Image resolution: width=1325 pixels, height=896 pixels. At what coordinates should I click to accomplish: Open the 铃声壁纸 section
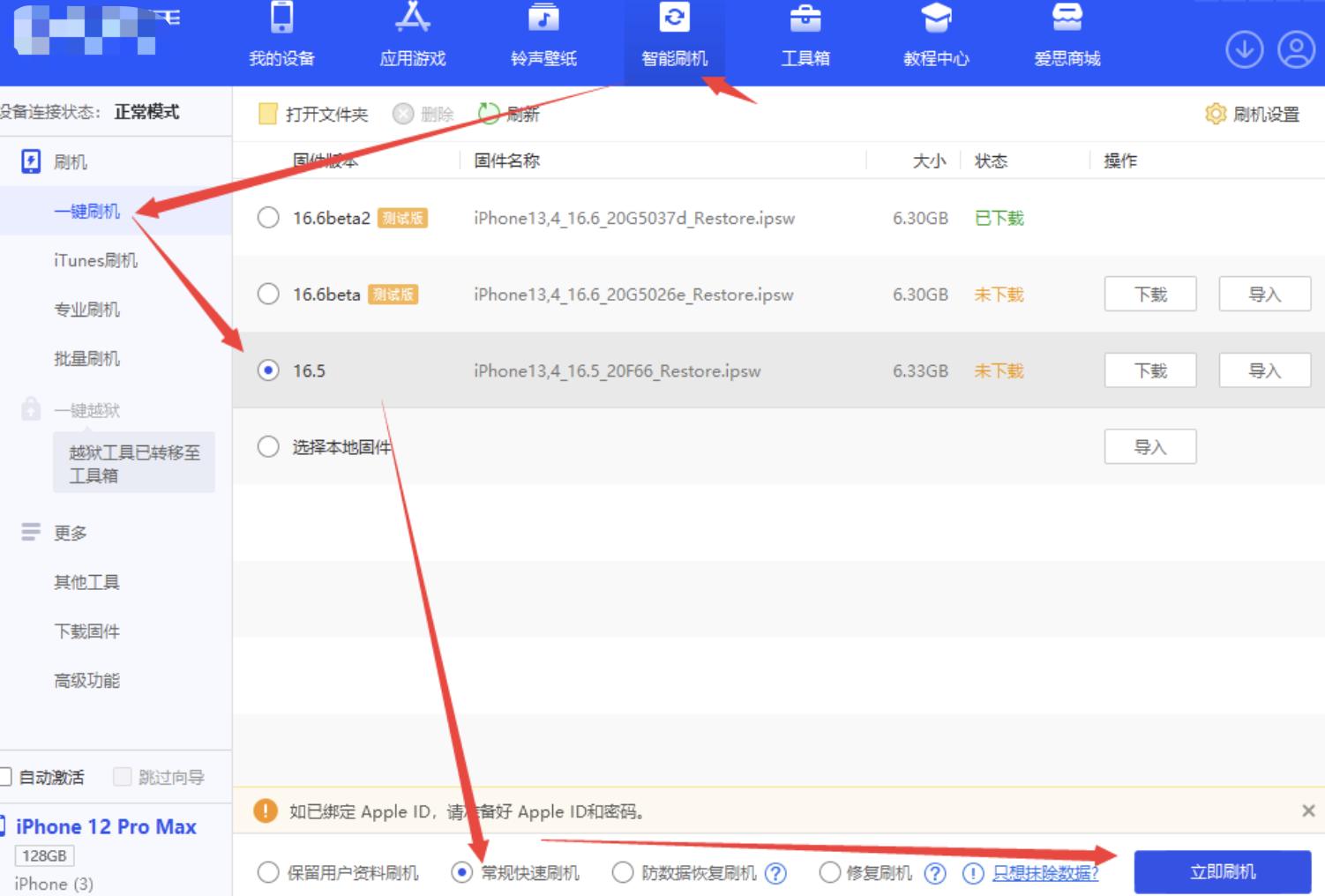click(x=542, y=35)
